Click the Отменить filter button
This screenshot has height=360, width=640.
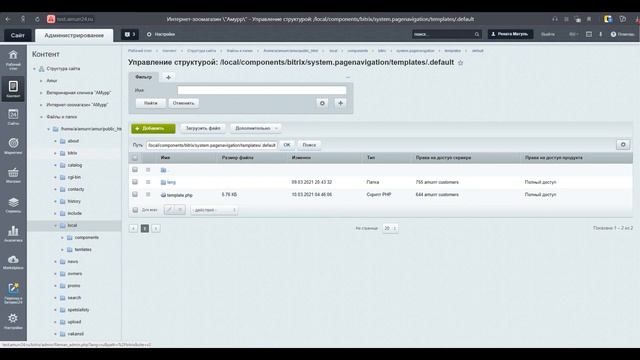tap(183, 103)
